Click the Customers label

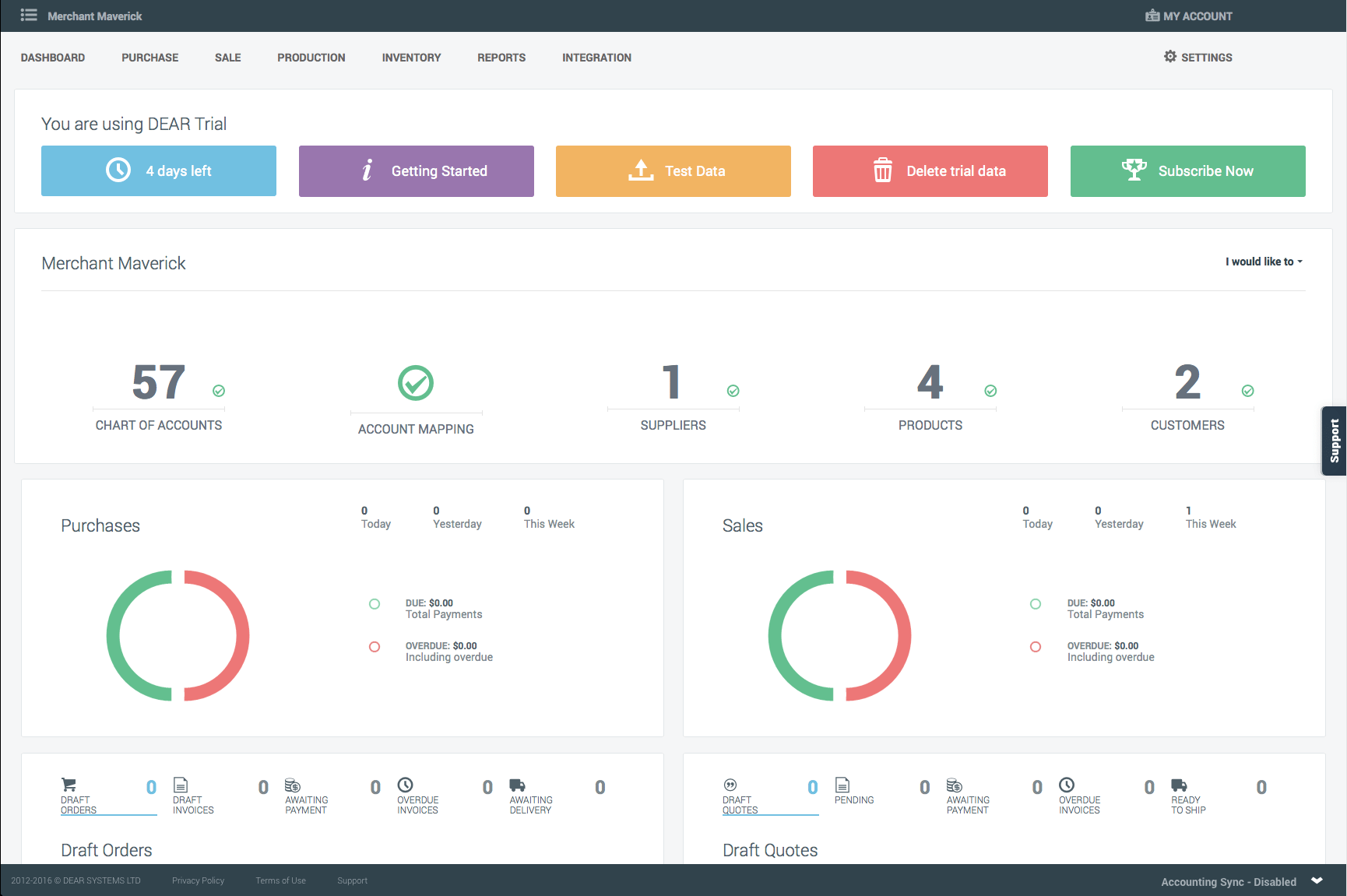click(1188, 425)
